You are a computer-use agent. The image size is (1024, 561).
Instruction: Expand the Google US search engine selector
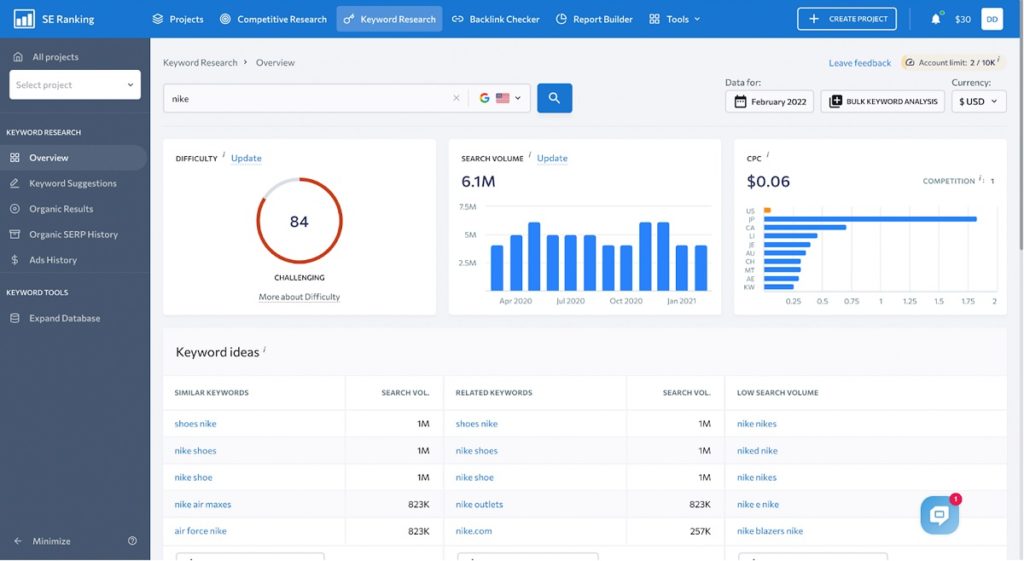pos(501,98)
